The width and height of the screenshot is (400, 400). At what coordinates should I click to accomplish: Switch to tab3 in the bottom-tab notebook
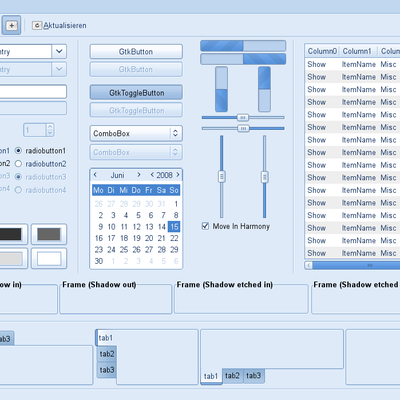pos(254,376)
